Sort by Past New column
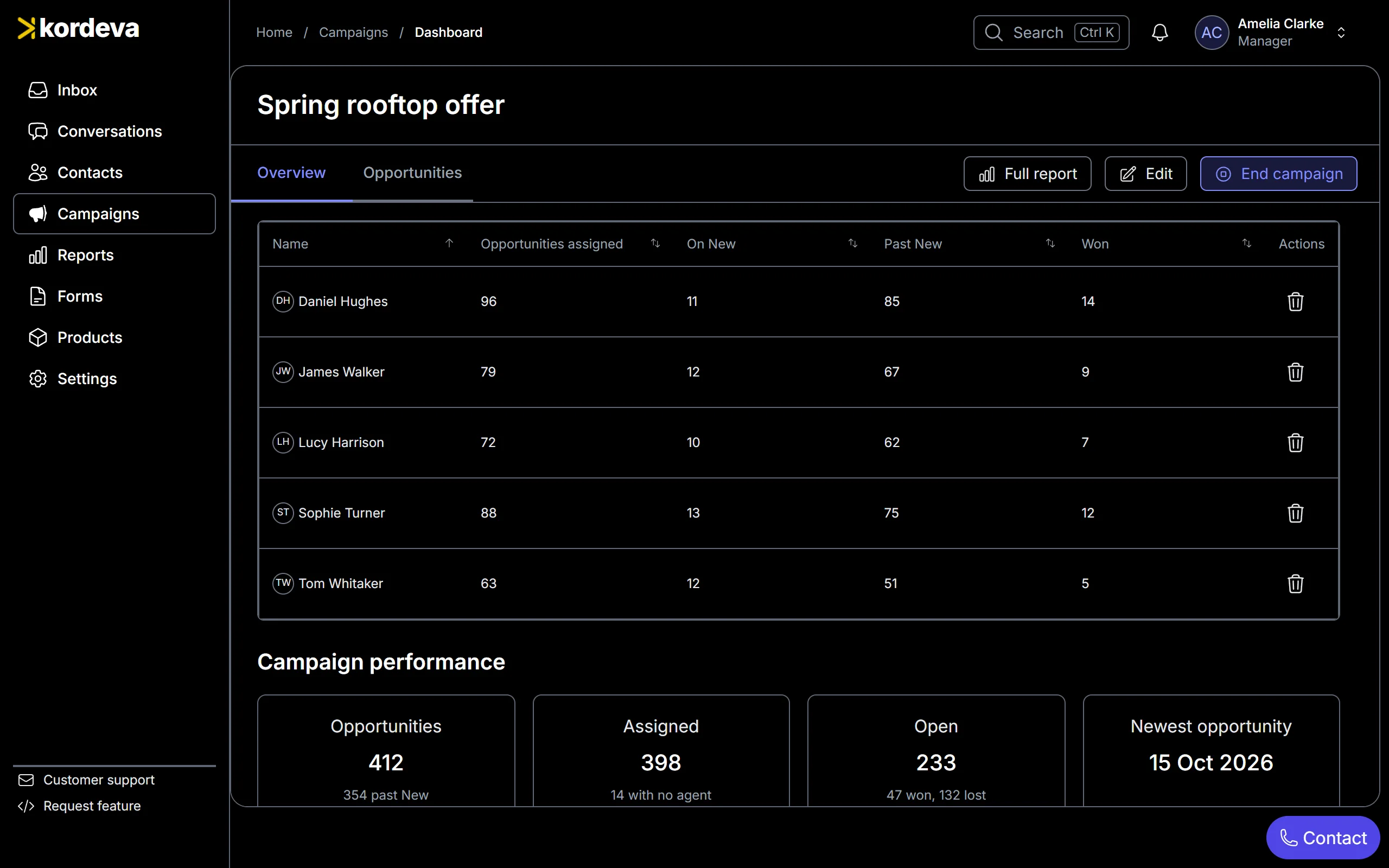The image size is (1389, 868). pos(1050,244)
